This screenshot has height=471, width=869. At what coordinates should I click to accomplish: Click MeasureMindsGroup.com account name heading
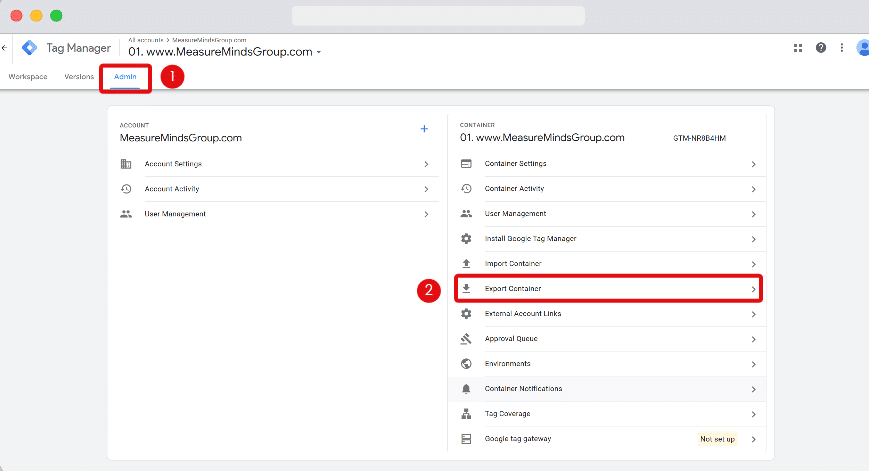coord(181,138)
